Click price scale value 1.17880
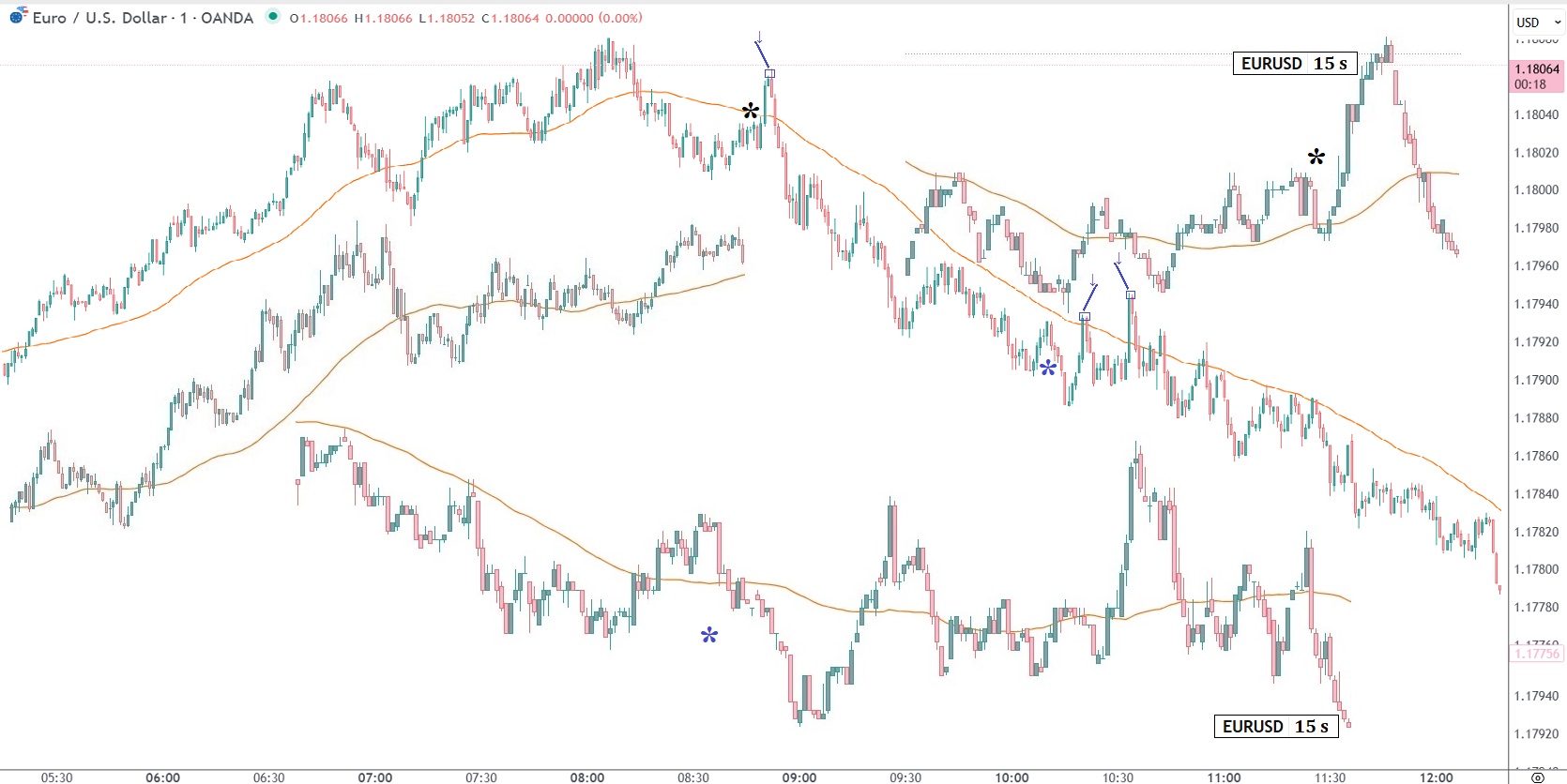 pos(1536,417)
